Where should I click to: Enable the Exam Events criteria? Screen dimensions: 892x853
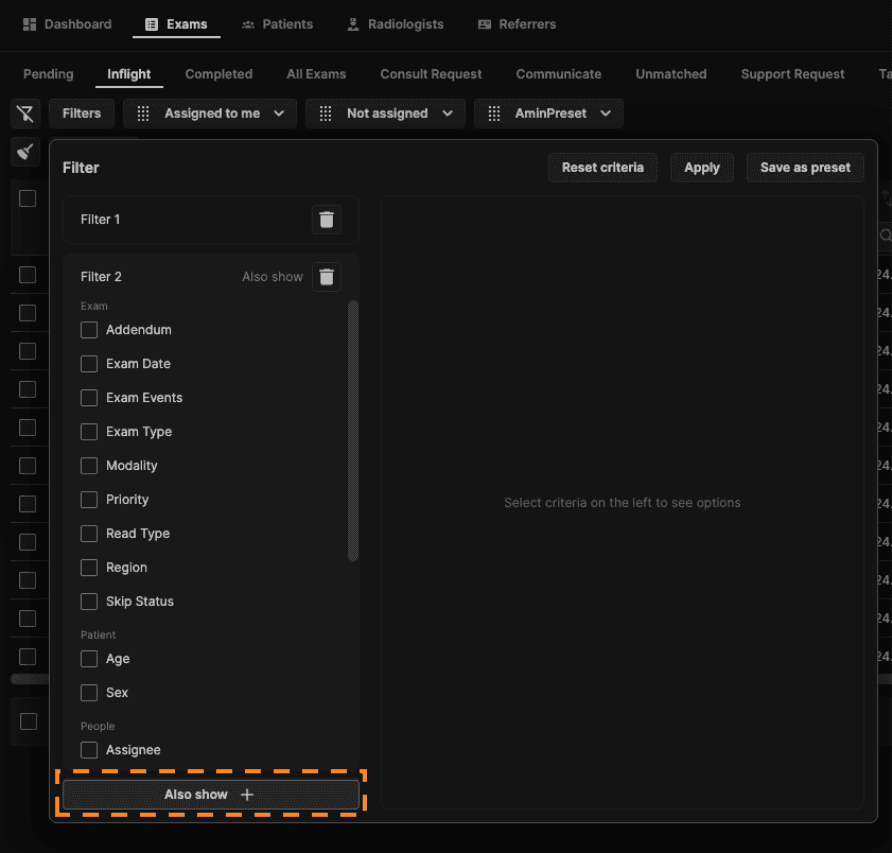tap(89, 398)
